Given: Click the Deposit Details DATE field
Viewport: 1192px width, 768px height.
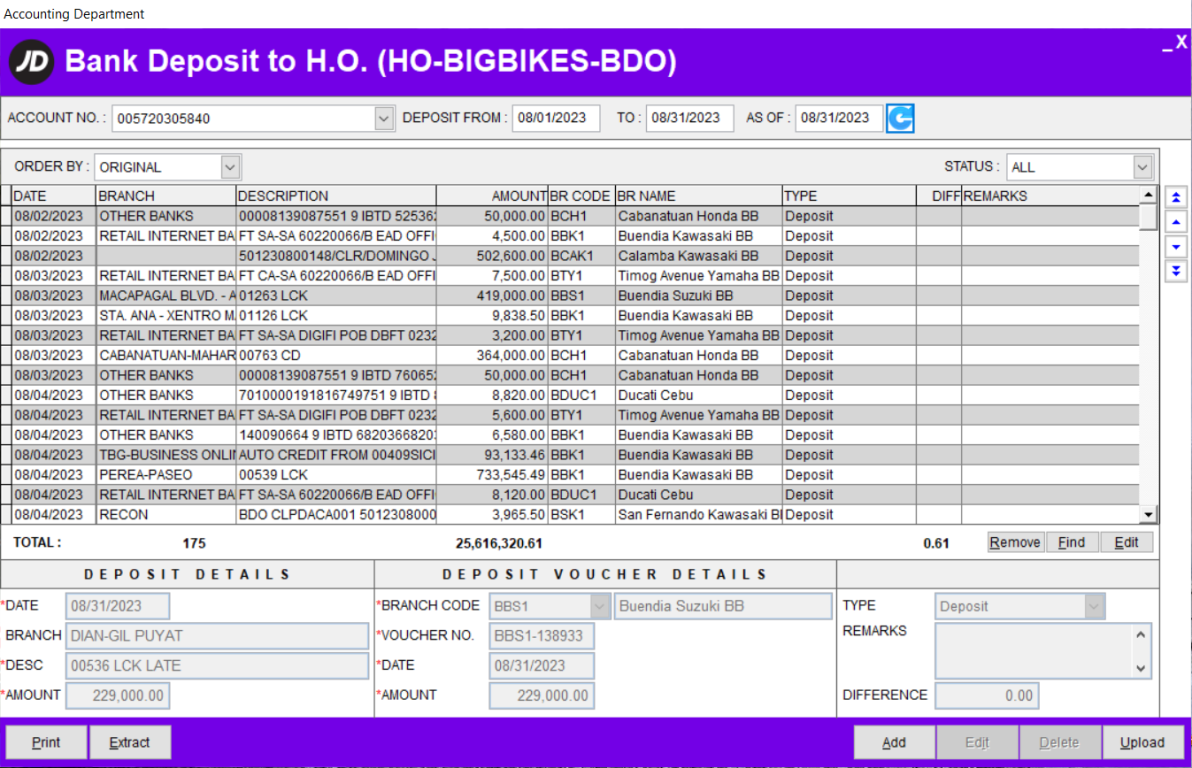Looking at the screenshot, I should pos(117,606).
